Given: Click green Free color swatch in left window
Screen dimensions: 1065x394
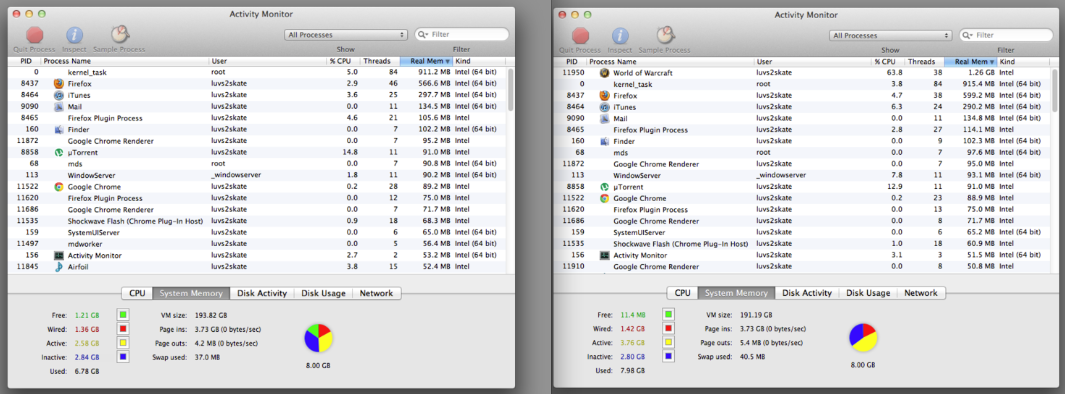Looking at the screenshot, I should point(123,315).
